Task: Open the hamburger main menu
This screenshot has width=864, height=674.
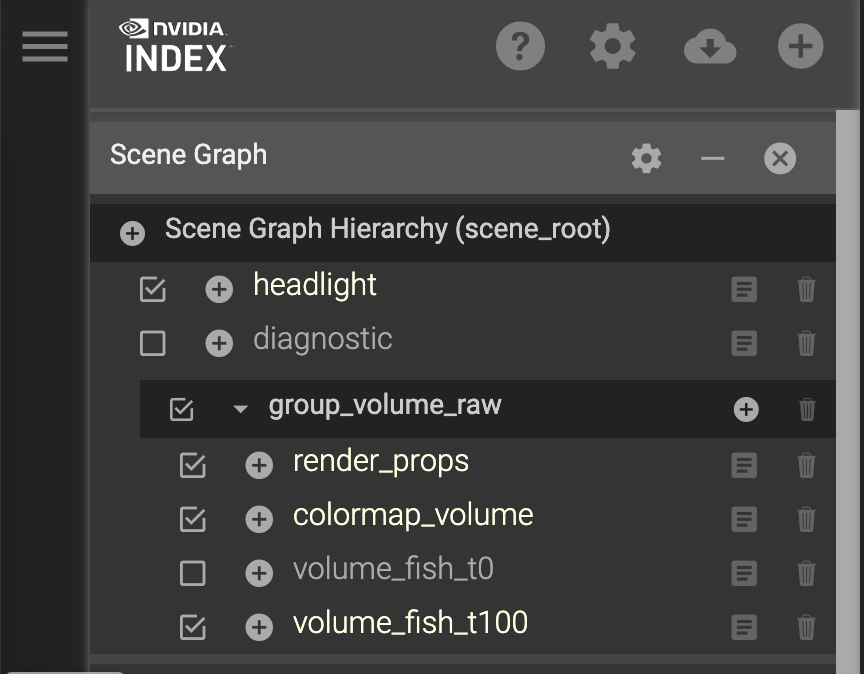Action: (45, 46)
